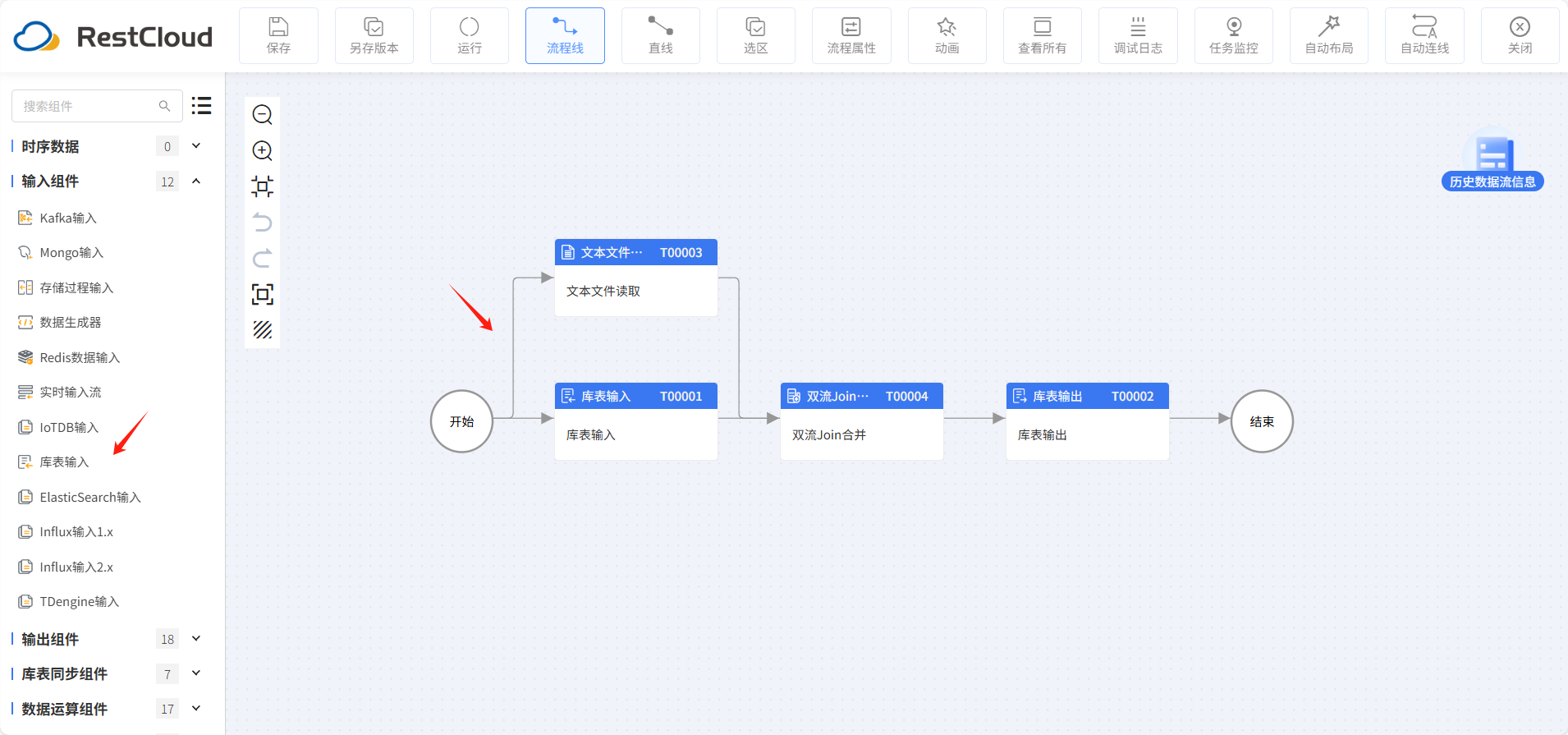Select the 存储过程输入 component
The width and height of the screenshot is (1568, 735).
click(66, 287)
